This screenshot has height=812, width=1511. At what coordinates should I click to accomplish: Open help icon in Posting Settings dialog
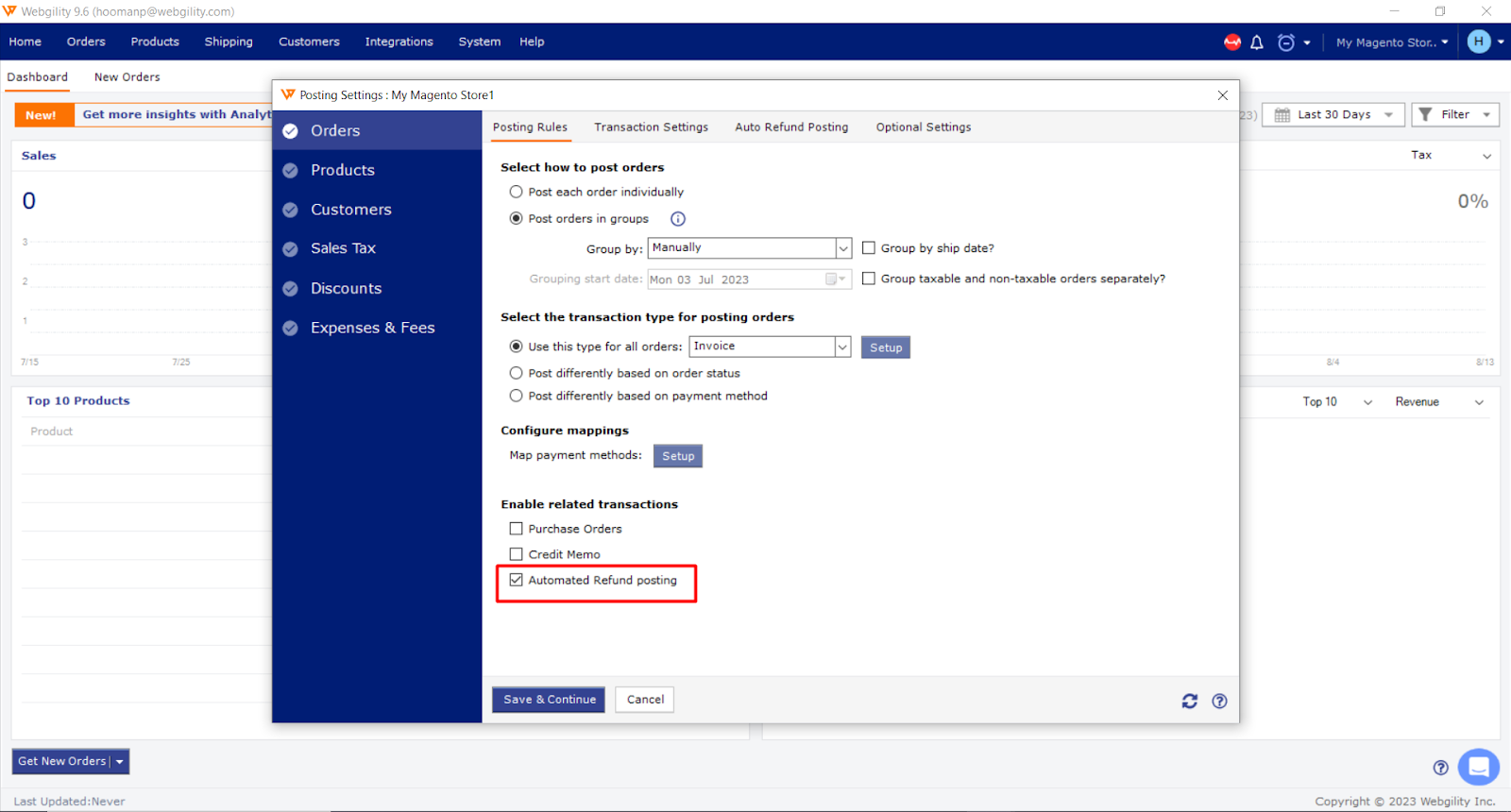tap(1220, 701)
